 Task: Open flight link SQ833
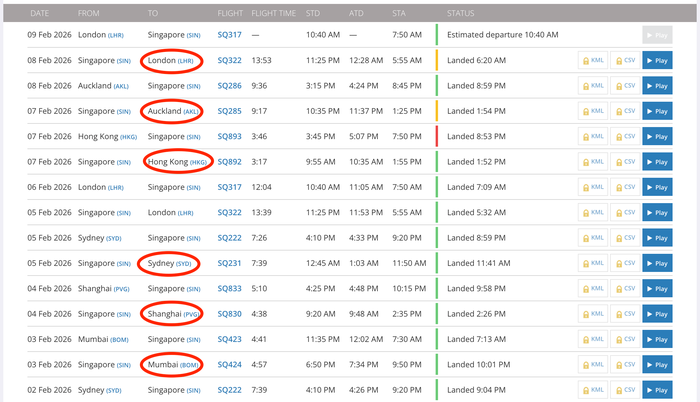229,289
